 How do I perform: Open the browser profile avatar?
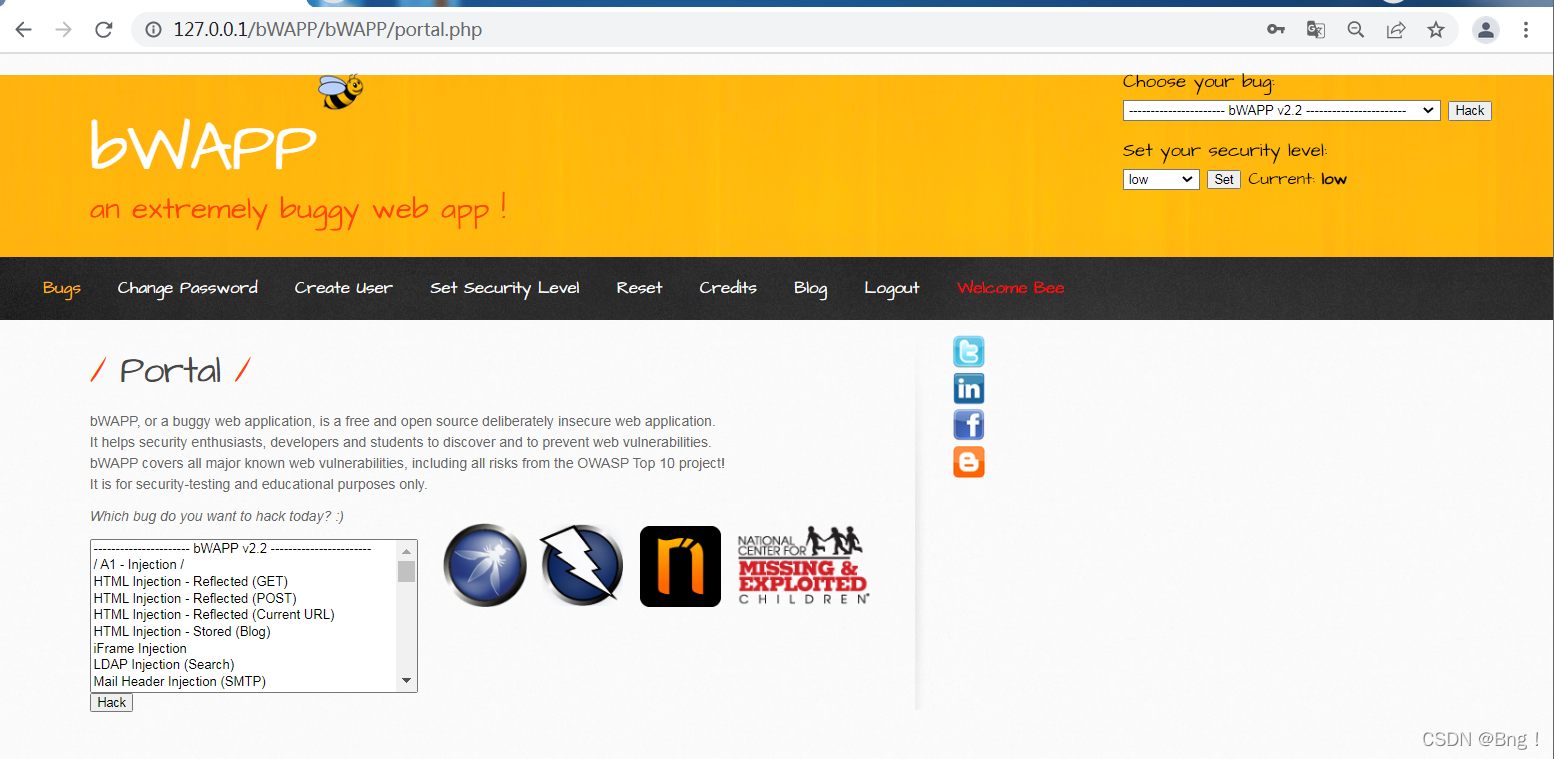click(x=1486, y=30)
